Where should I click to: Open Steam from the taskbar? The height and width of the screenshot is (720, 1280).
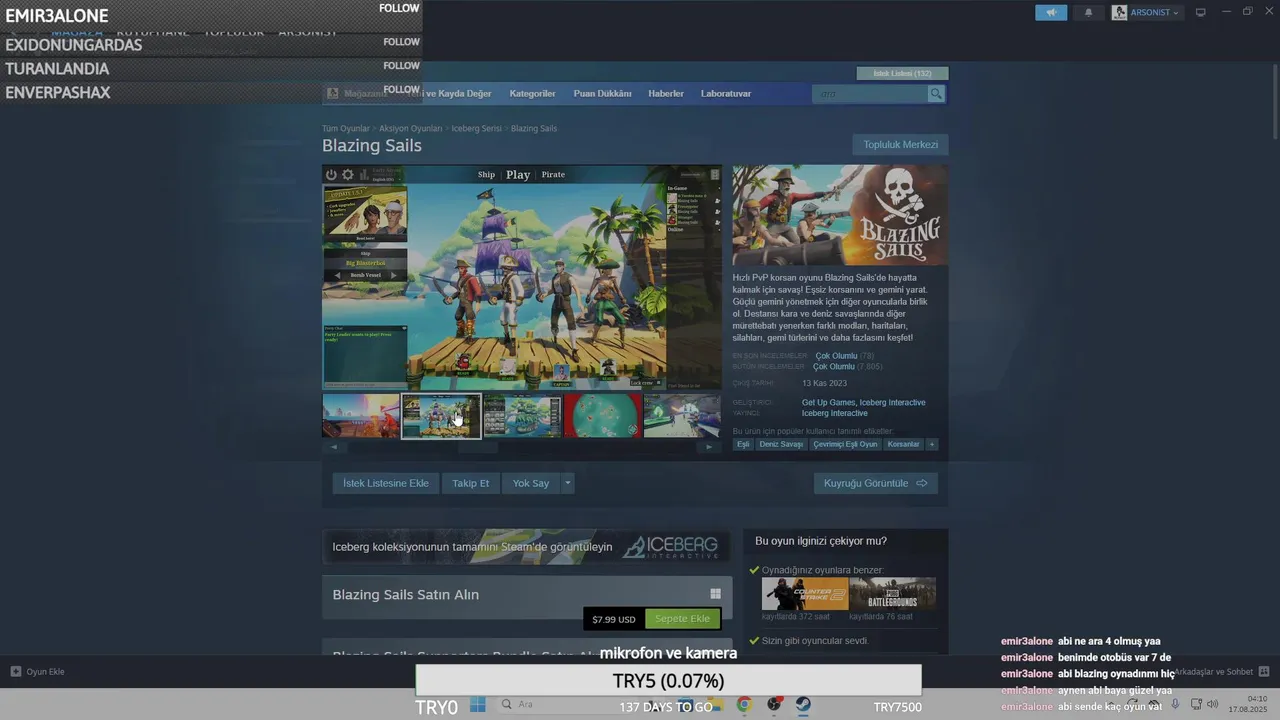point(803,705)
